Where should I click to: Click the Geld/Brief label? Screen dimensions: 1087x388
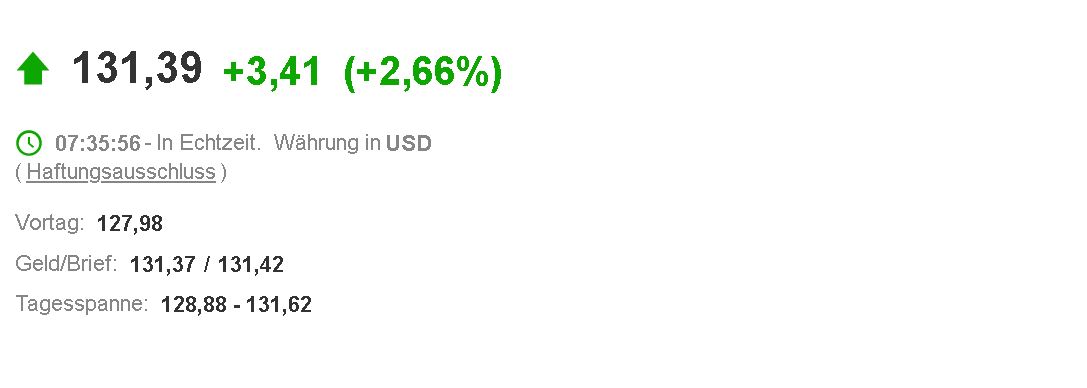67,264
